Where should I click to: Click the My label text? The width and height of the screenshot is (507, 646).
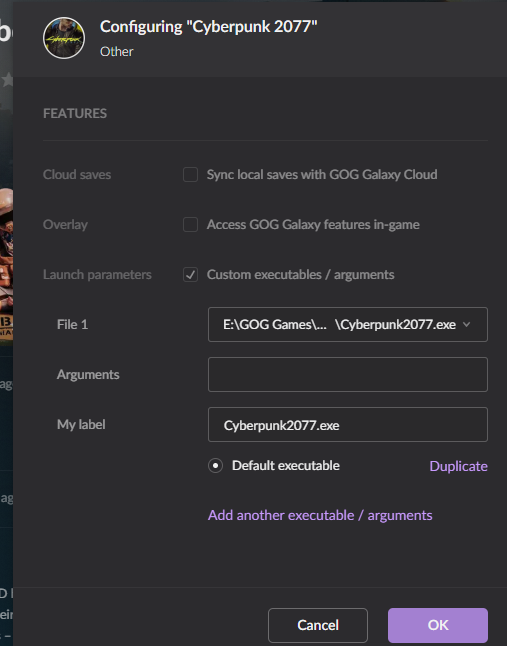click(81, 425)
